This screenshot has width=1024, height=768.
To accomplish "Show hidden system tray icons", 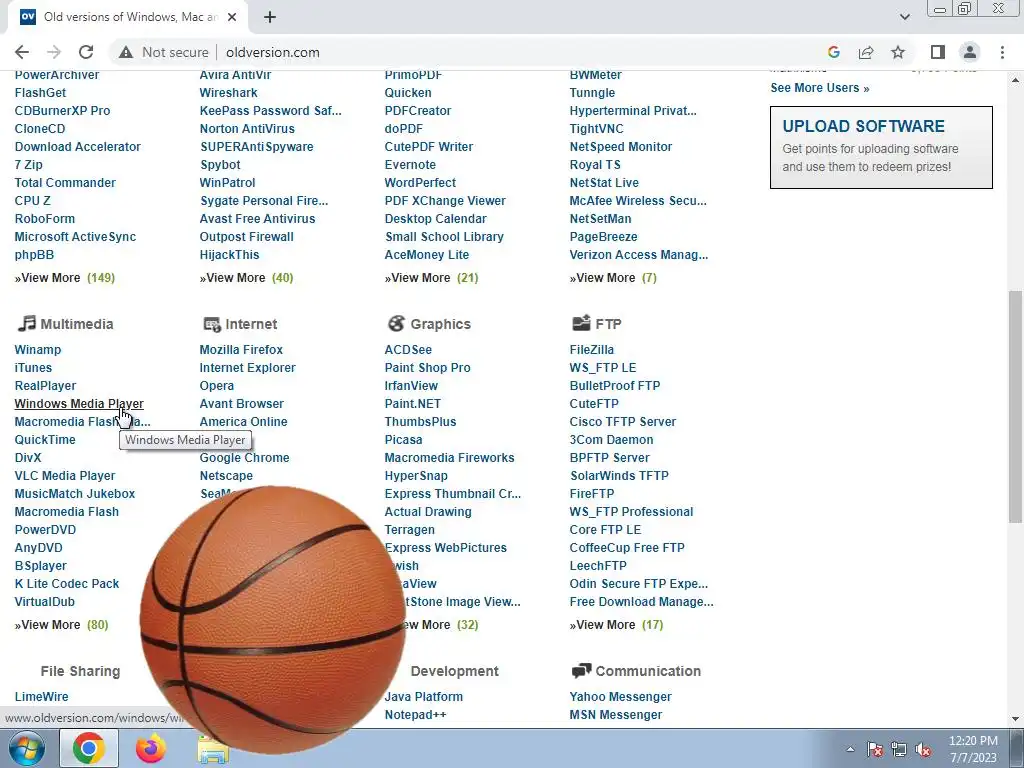I will (850, 749).
